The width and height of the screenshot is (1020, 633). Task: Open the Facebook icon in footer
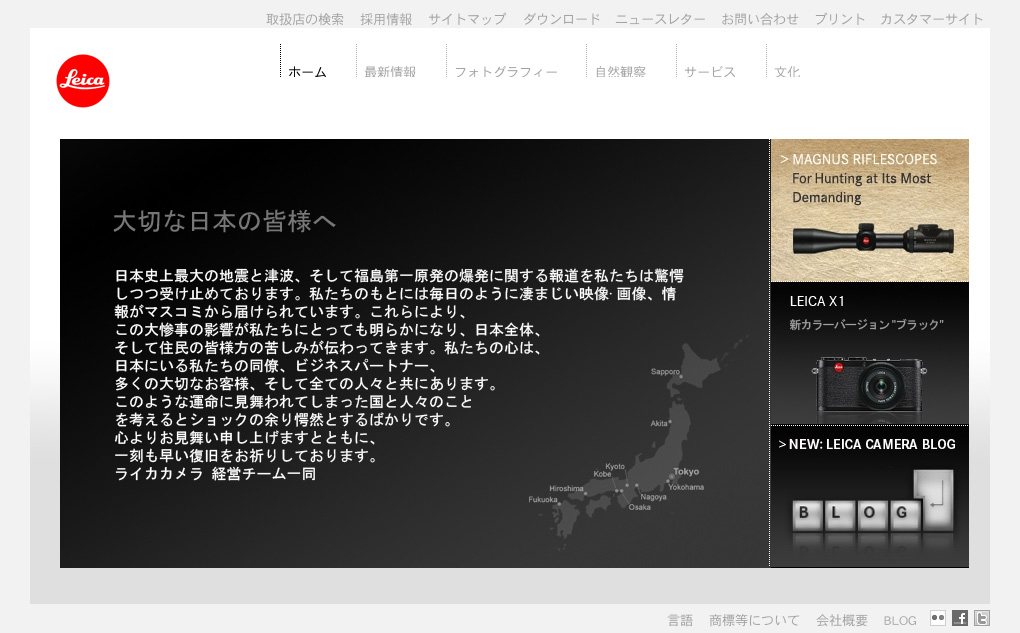(960, 618)
